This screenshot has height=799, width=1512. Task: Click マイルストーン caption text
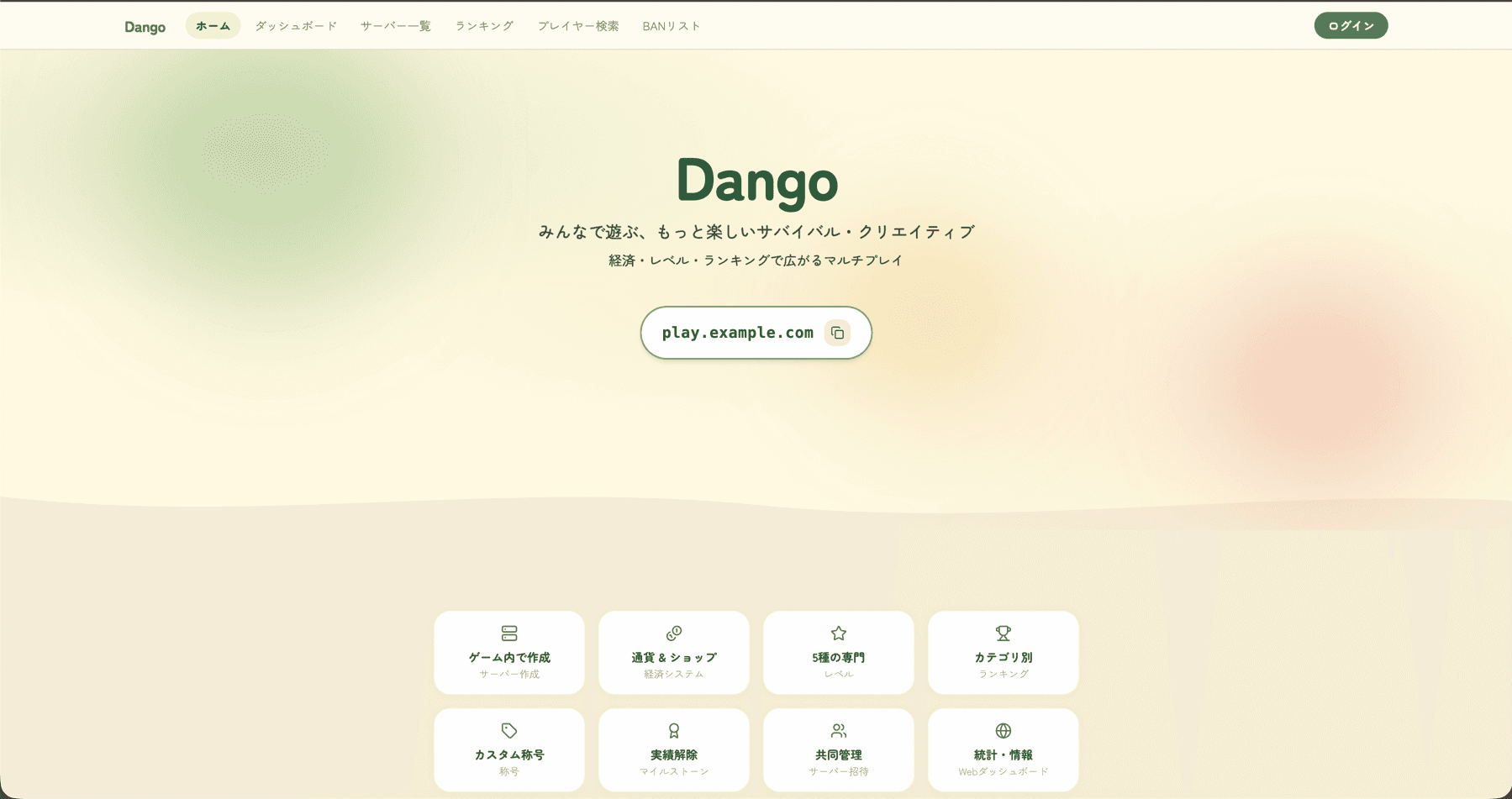coord(674,772)
